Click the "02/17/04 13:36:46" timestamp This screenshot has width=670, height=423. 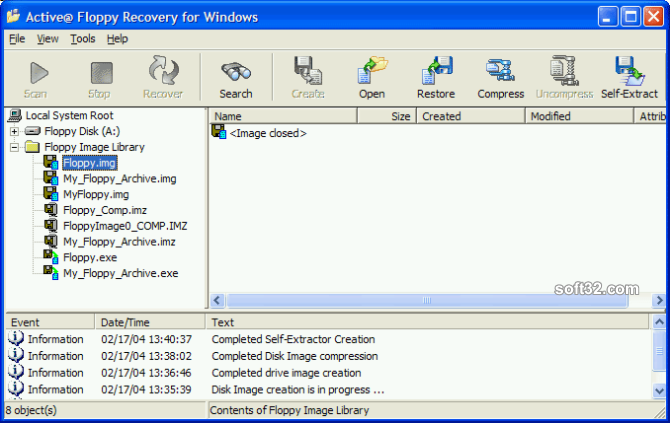click(x=146, y=373)
